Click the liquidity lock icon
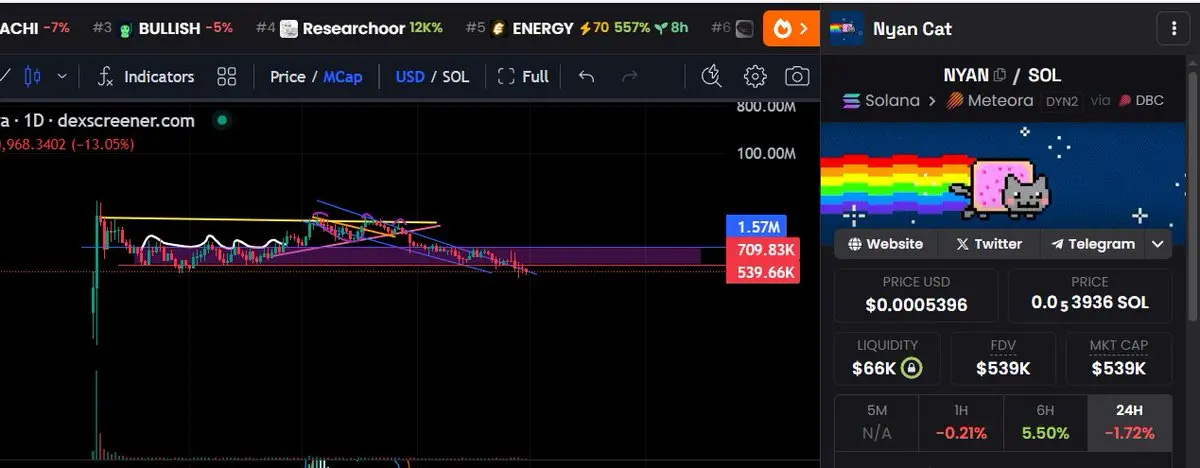The height and width of the screenshot is (468, 1200). [x=911, y=368]
